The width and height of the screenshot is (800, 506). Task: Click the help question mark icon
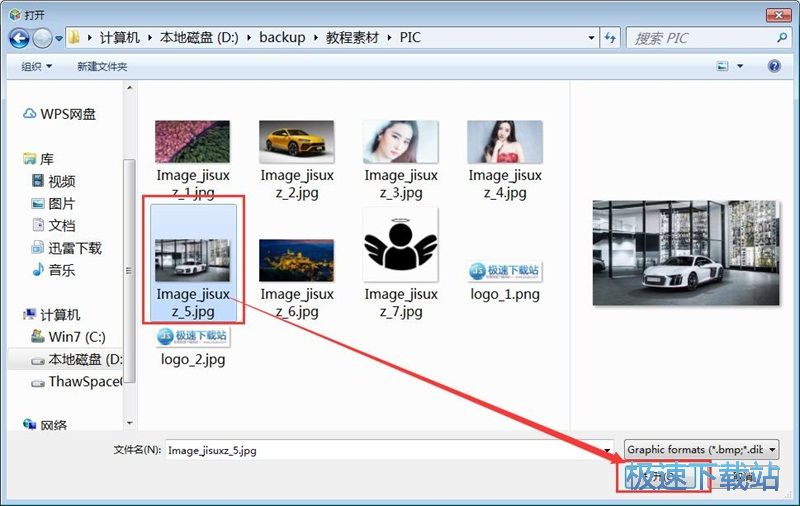click(x=773, y=66)
